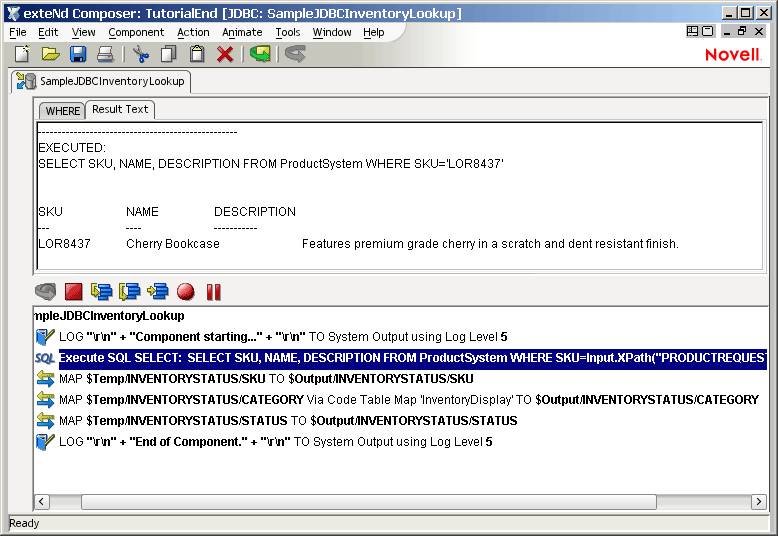Open the Action menu
Screen dimensions: 778x536
pyautogui.click(x=193, y=32)
